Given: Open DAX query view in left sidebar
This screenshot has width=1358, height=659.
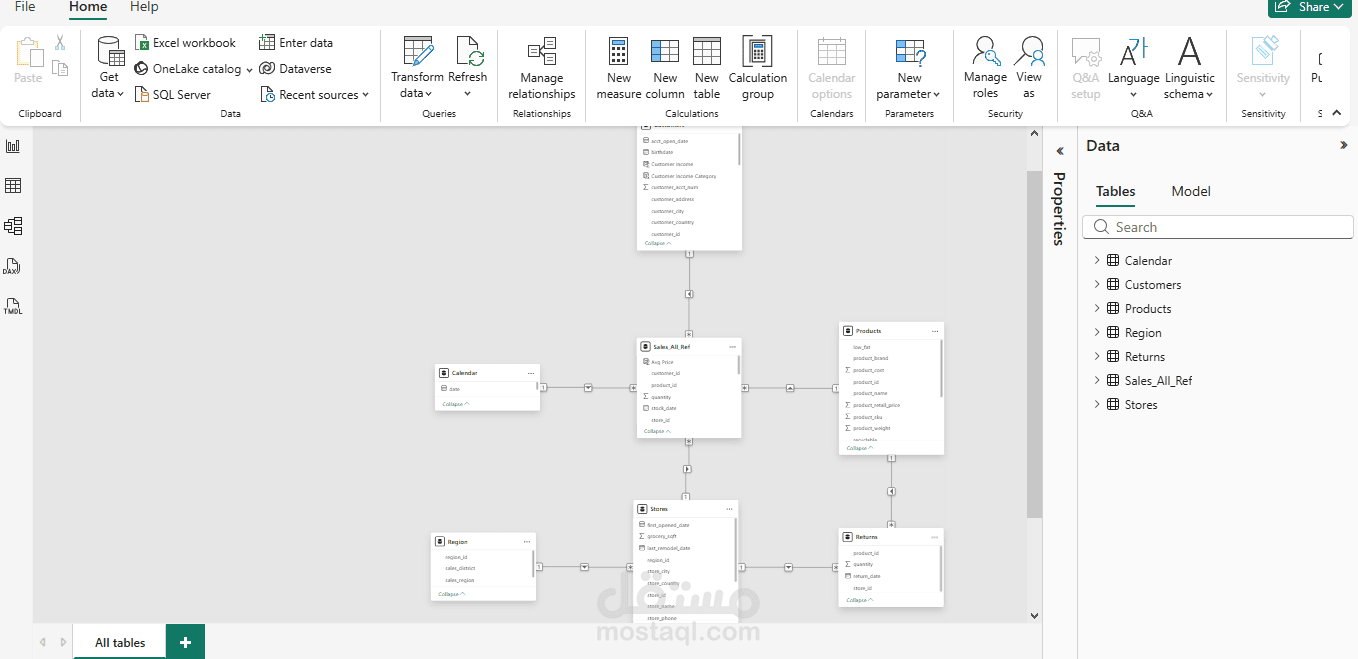Looking at the screenshot, I should coord(13,266).
